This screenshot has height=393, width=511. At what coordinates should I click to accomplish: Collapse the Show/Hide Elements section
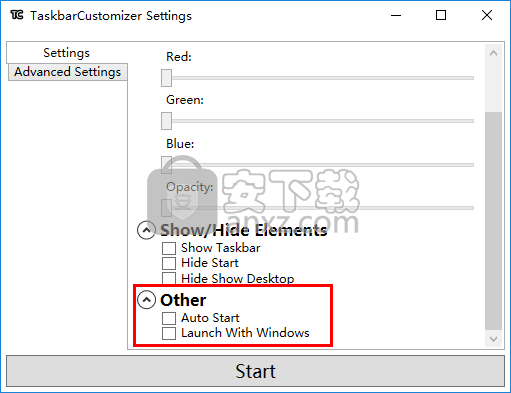coord(146,230)
